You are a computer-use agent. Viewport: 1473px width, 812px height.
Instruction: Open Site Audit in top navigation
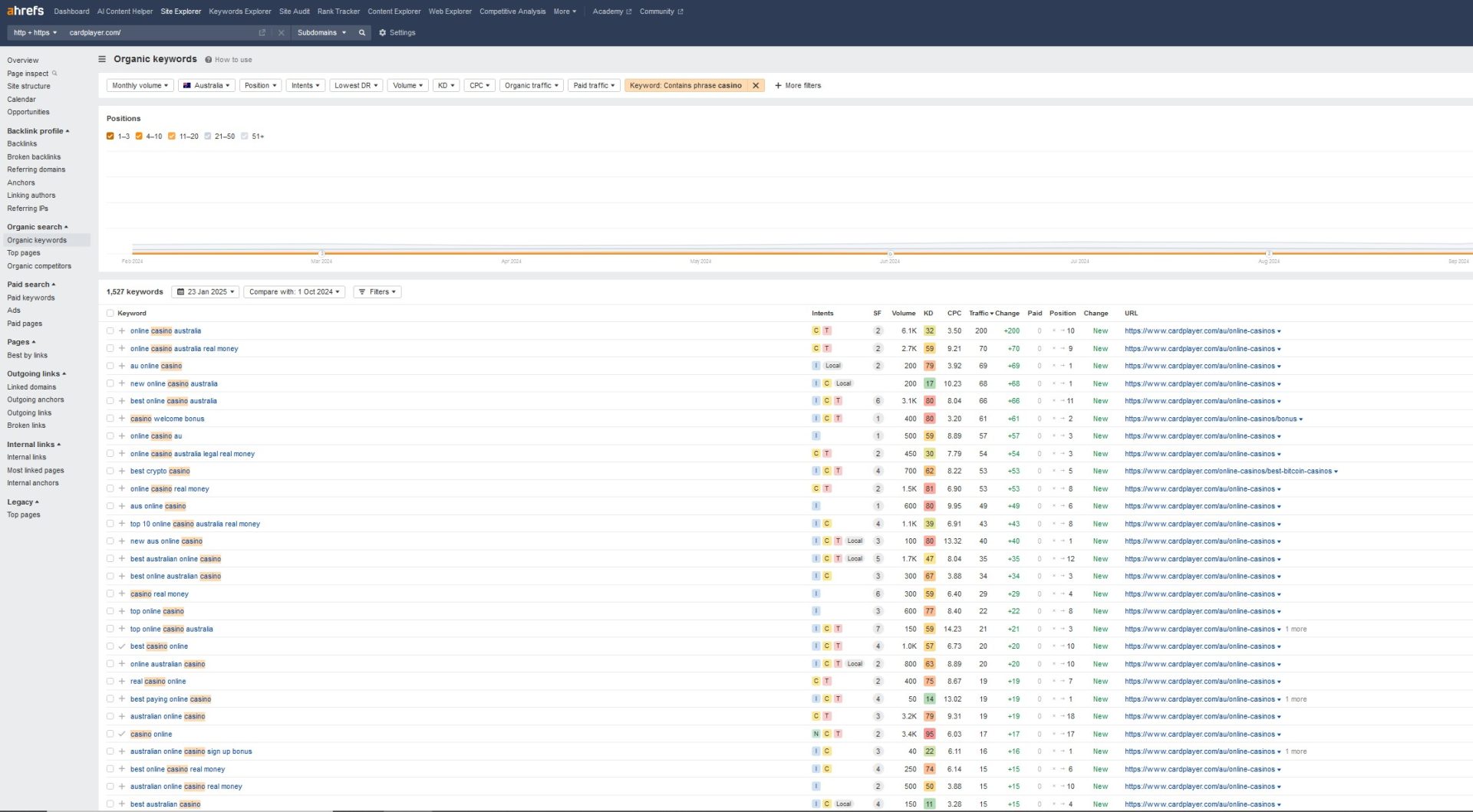pyautogui.click(x=295, y=12)
